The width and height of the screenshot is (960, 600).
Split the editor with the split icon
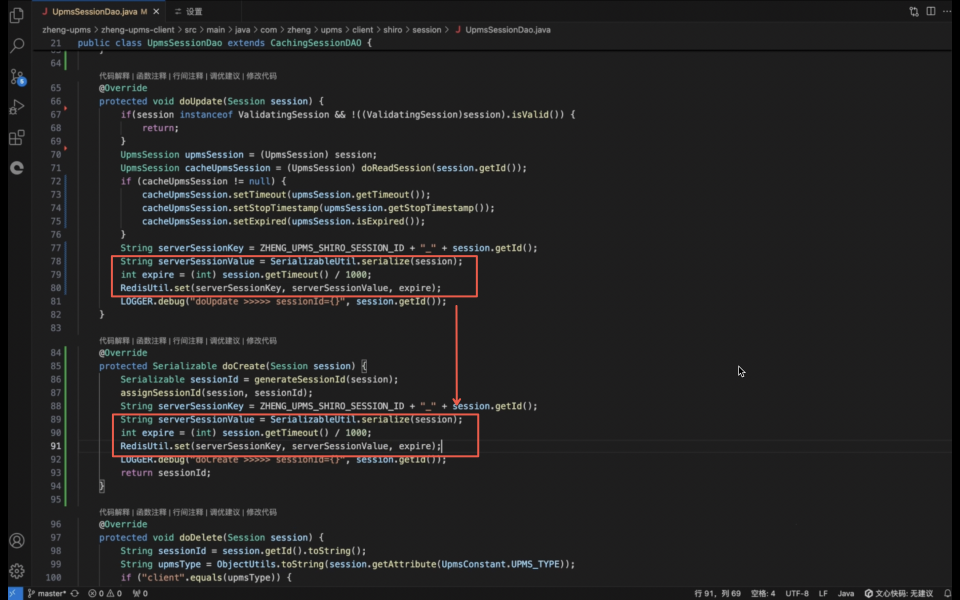(931, 12)
